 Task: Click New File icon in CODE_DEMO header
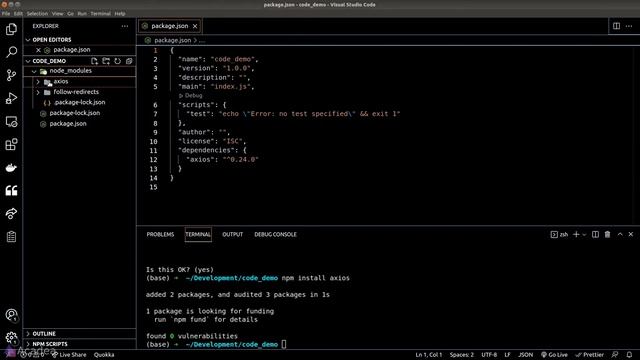pos(95,61)
